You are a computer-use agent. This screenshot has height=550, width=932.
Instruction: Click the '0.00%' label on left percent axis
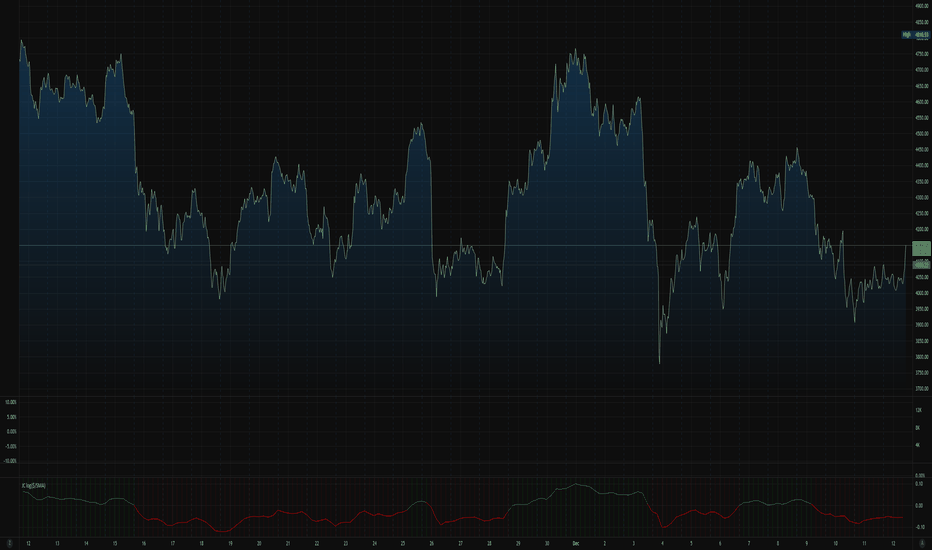11,432
